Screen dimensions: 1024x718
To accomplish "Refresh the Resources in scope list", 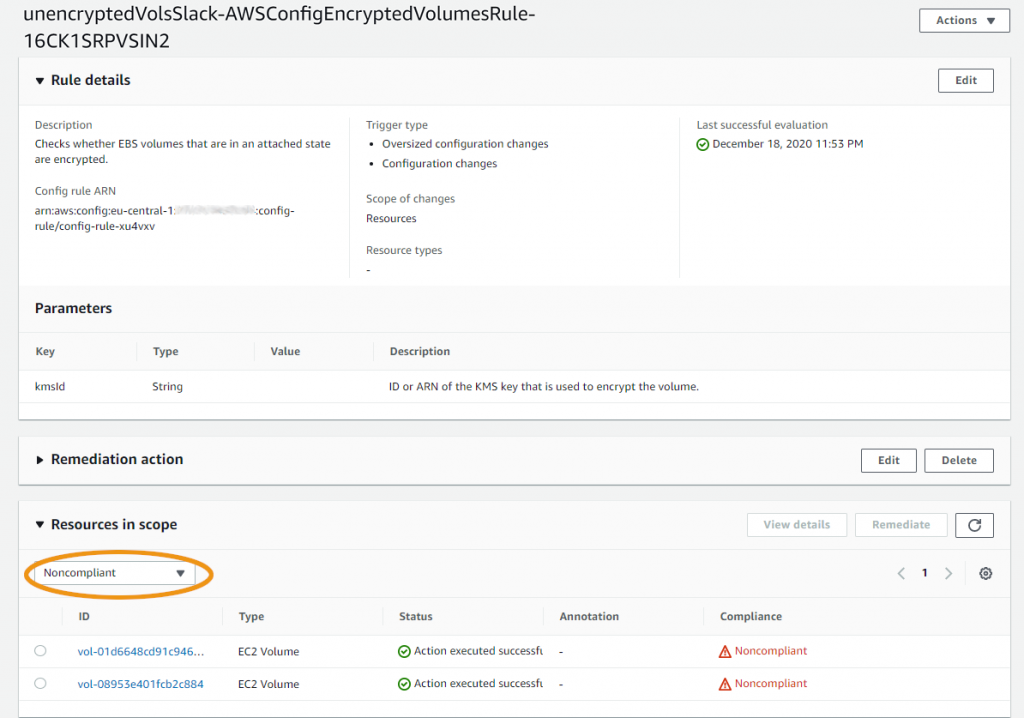I will tap(974, 524).
